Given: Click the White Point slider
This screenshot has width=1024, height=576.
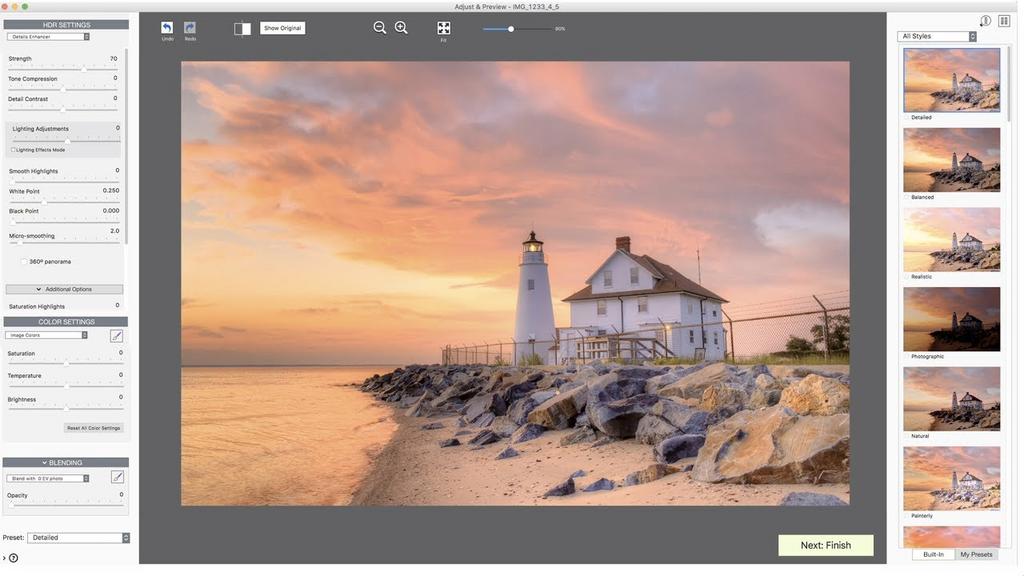Looking at the screenshot, I should point(64,202).
